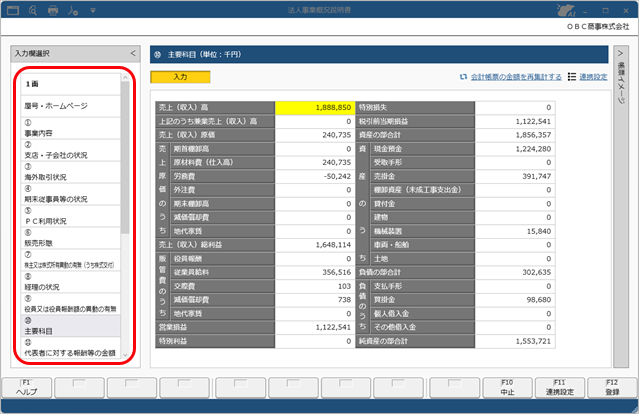
Task: Click the 受取手形 value field
Action: (515, 163)
